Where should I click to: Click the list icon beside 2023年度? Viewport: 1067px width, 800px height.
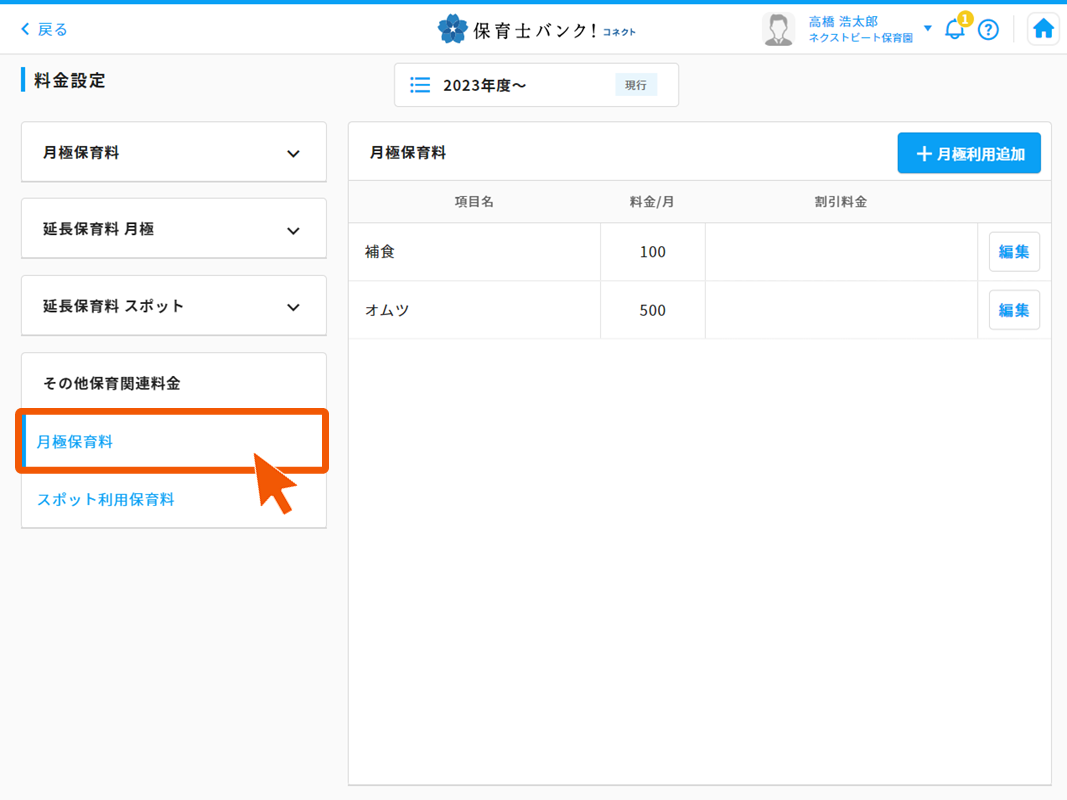pos(421,85)
